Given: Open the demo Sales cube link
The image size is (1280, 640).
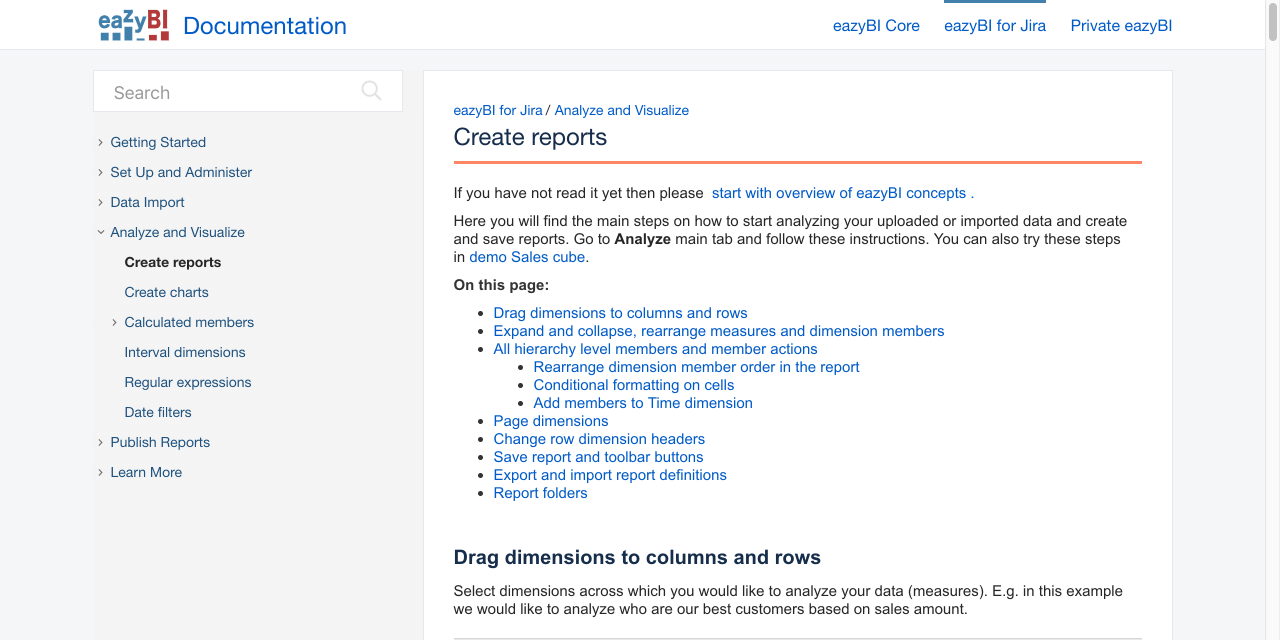Looking at the screenshot, I should tap(527, 257).
